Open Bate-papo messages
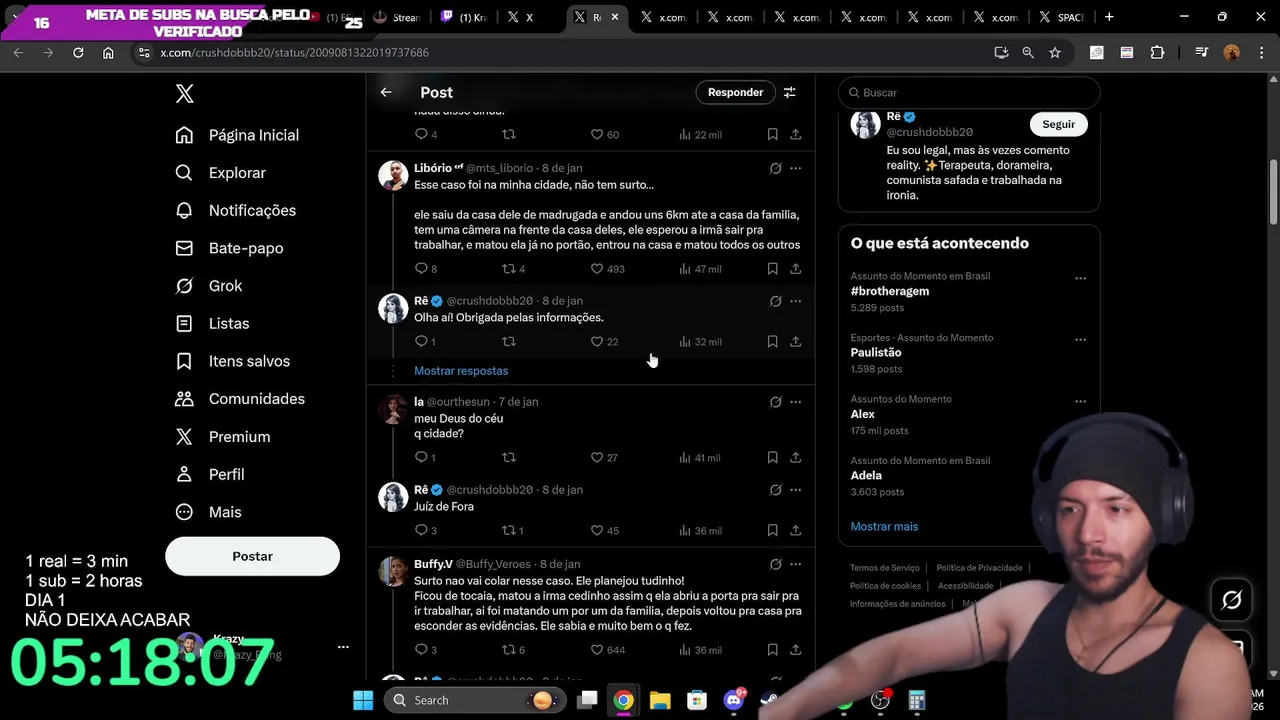The image size is (1280, 720). [x=229, y=248]
